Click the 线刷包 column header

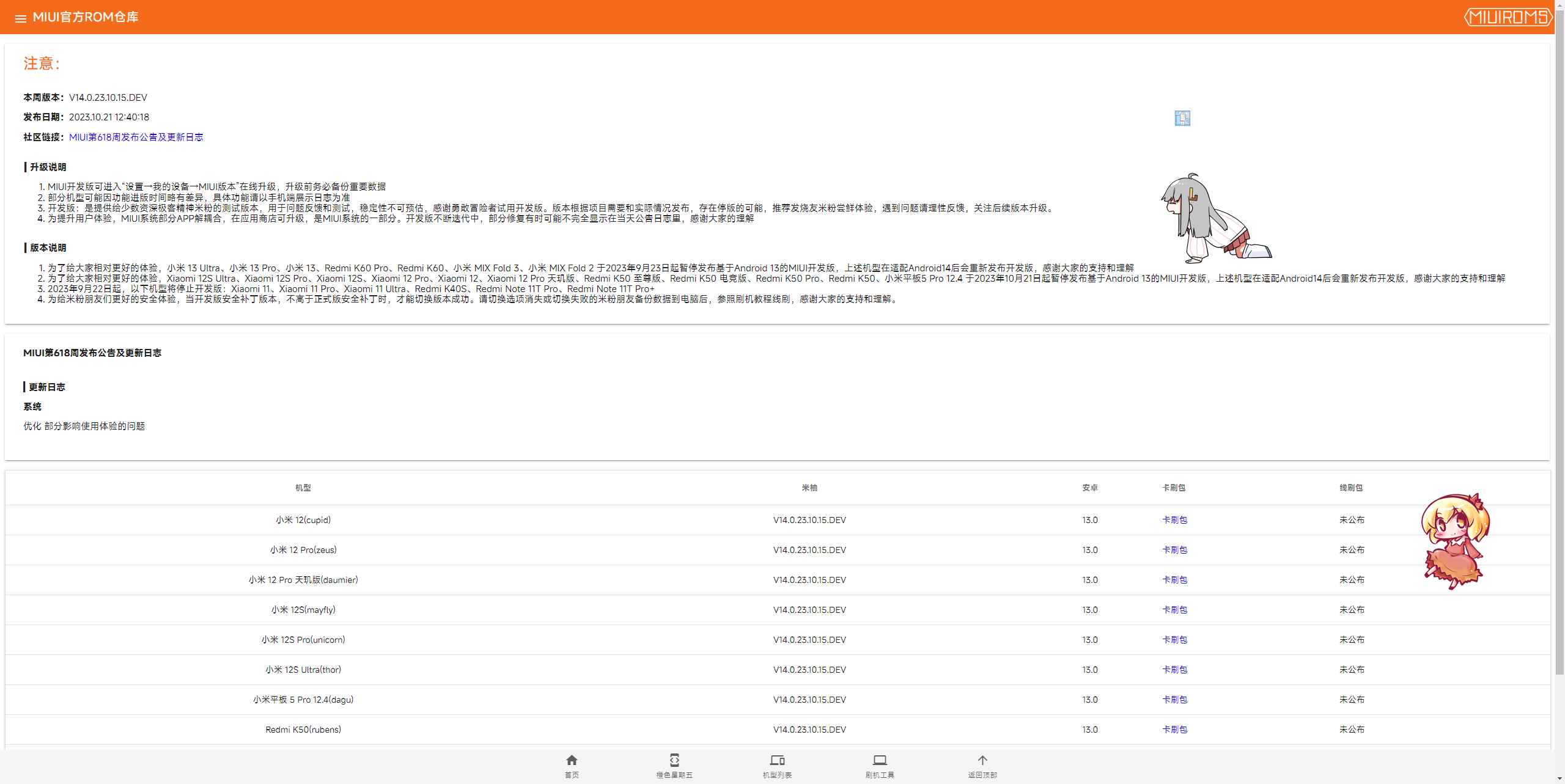pyautogui.click(x=1351, y=488)
